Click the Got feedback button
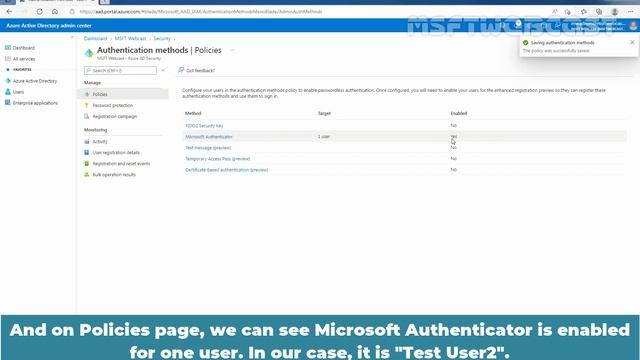 pos(197,71)
